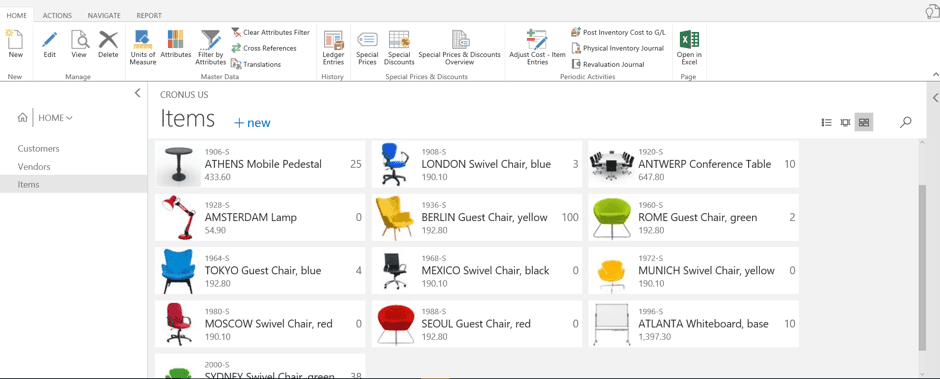Click Clear Attributes Filter
Image resolution: width=940 pixels, height=379 pixels.
click(x=271, y=32)
